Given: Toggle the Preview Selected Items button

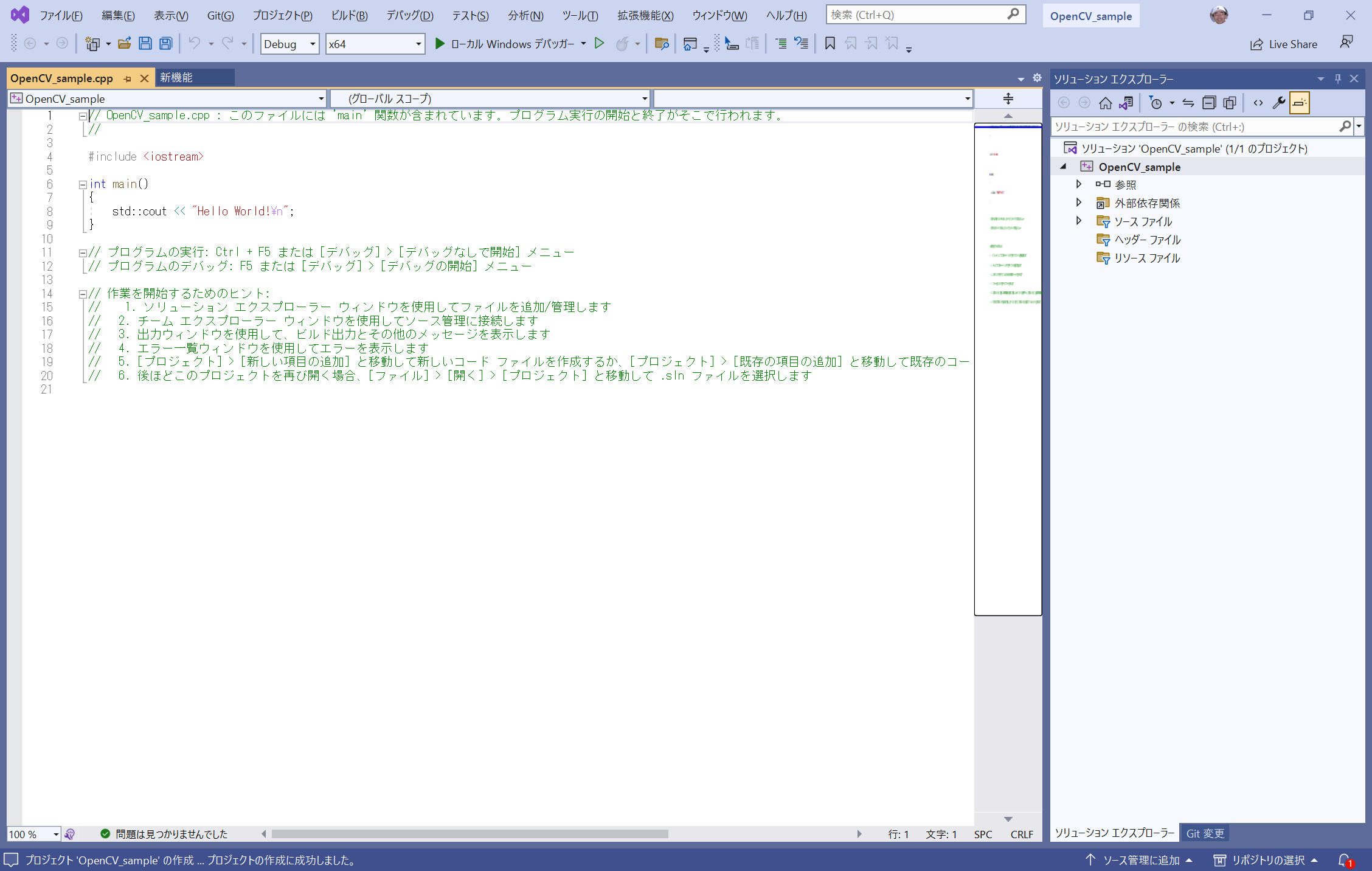Looking at the screenshot, I should pos(1299,103).
